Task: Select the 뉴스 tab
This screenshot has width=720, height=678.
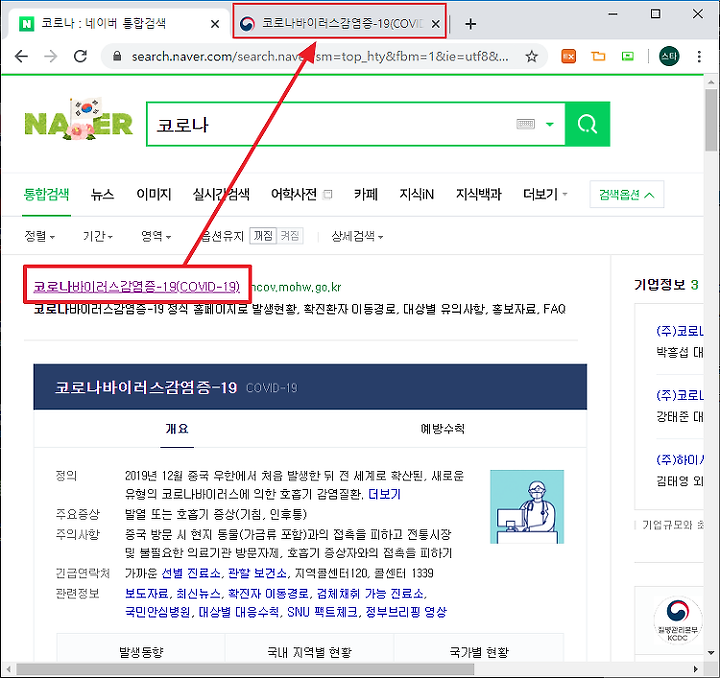Action: pyautogui.click(x=102, y=195)
